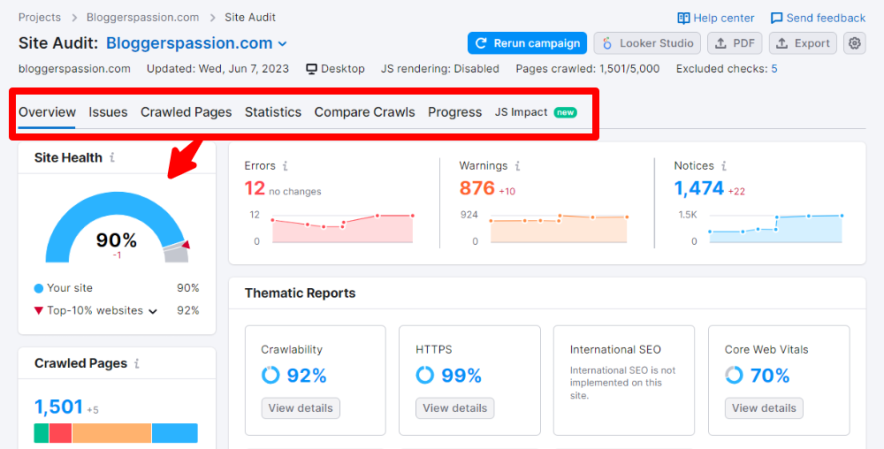
Task: Click the 'Thematic Reports' heading
Action: pos(300,293)
